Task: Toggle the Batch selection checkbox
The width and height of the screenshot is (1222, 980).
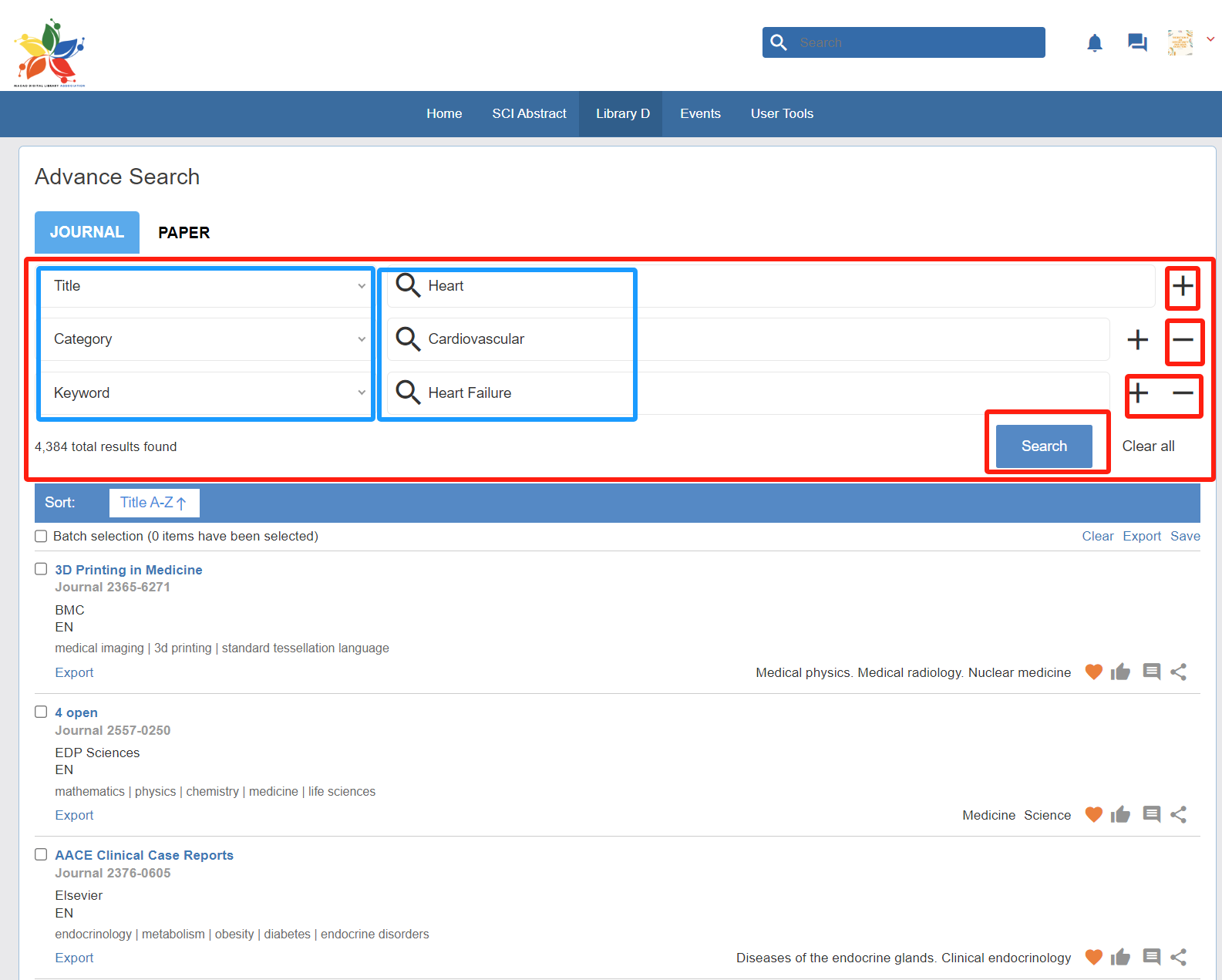Action: coord(41,537)
